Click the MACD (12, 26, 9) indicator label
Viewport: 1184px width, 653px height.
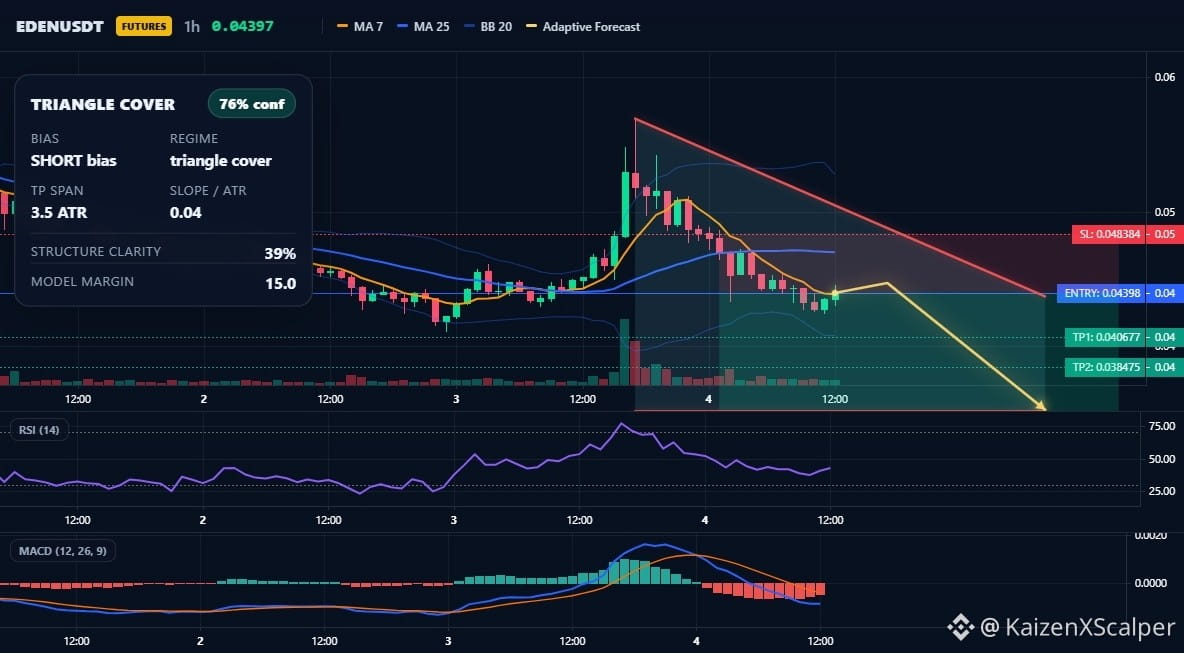(63, 551)
